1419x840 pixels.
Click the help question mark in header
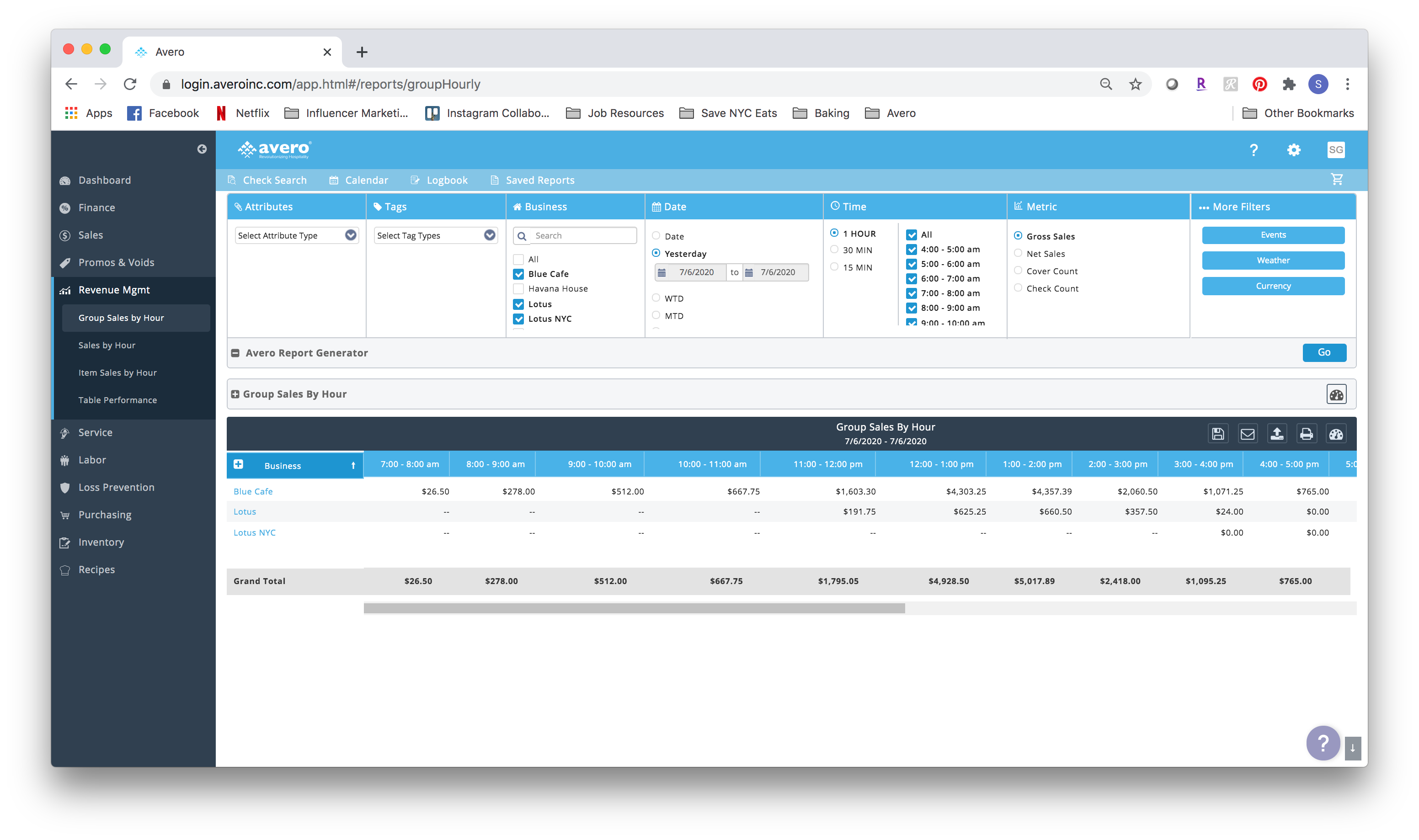click(1253, 150)
